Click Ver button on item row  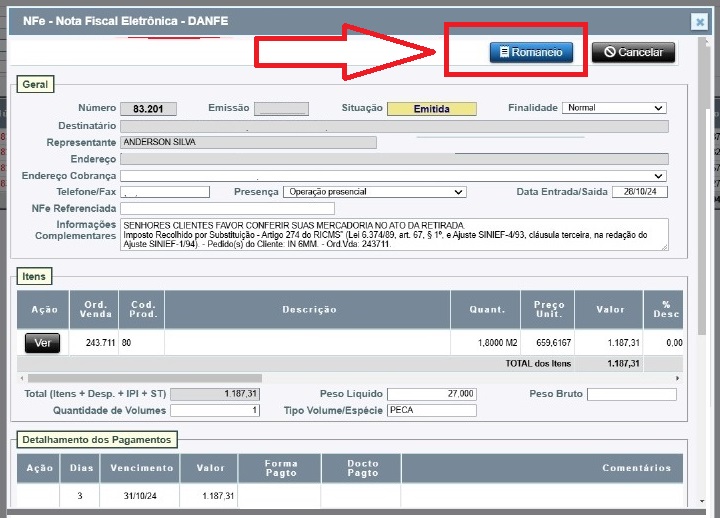42,343
